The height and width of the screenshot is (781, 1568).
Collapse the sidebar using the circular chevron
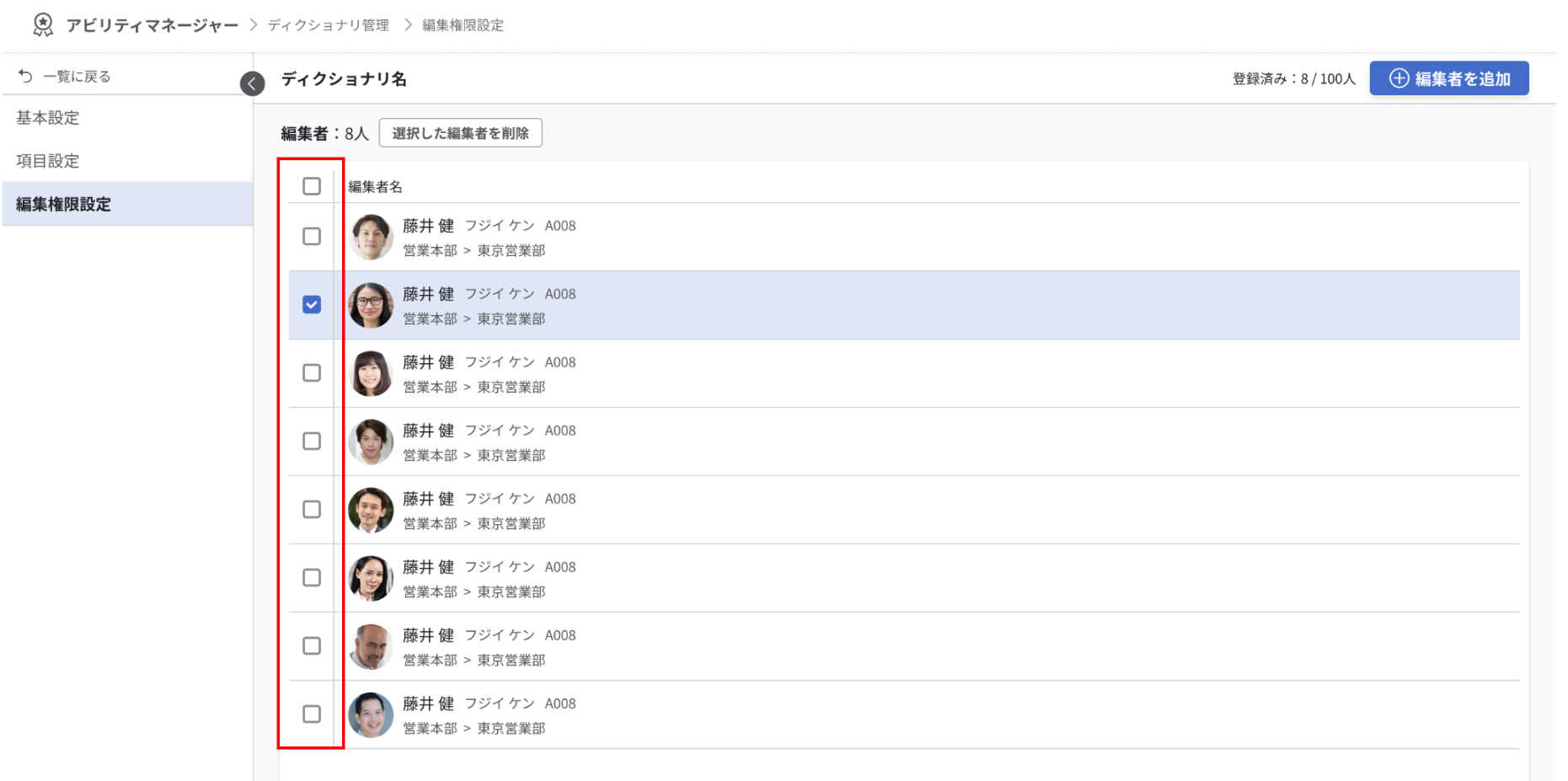click(x=251, y=83)
